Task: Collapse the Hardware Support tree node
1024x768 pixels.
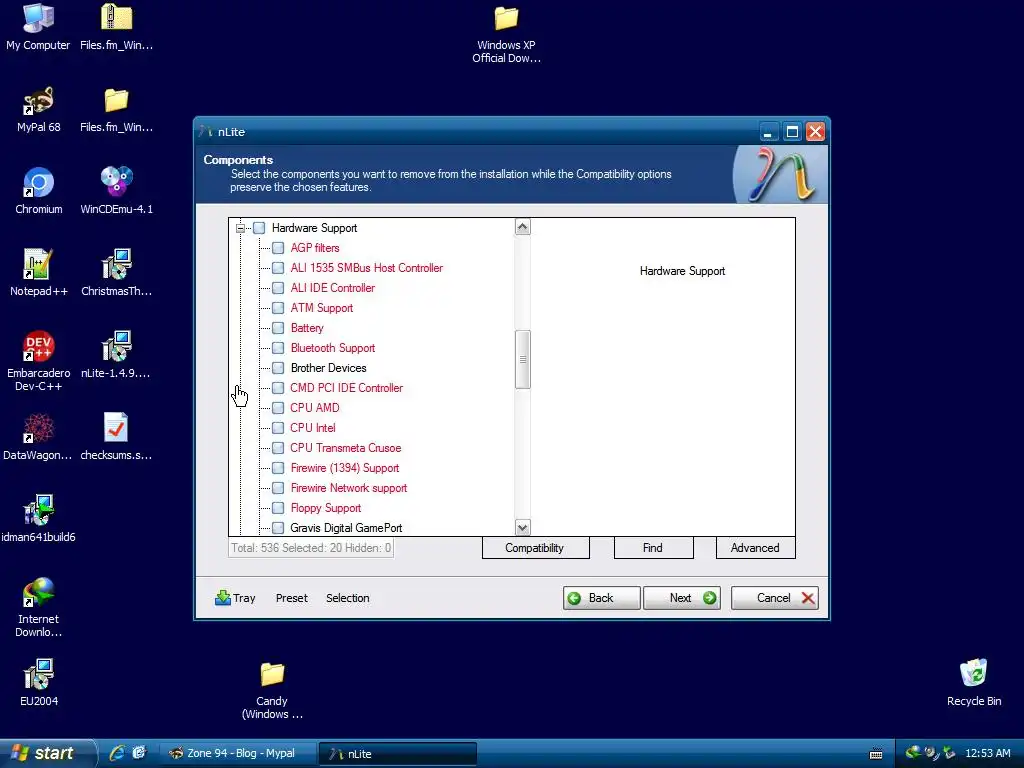Action: click(x=240, y=228)
